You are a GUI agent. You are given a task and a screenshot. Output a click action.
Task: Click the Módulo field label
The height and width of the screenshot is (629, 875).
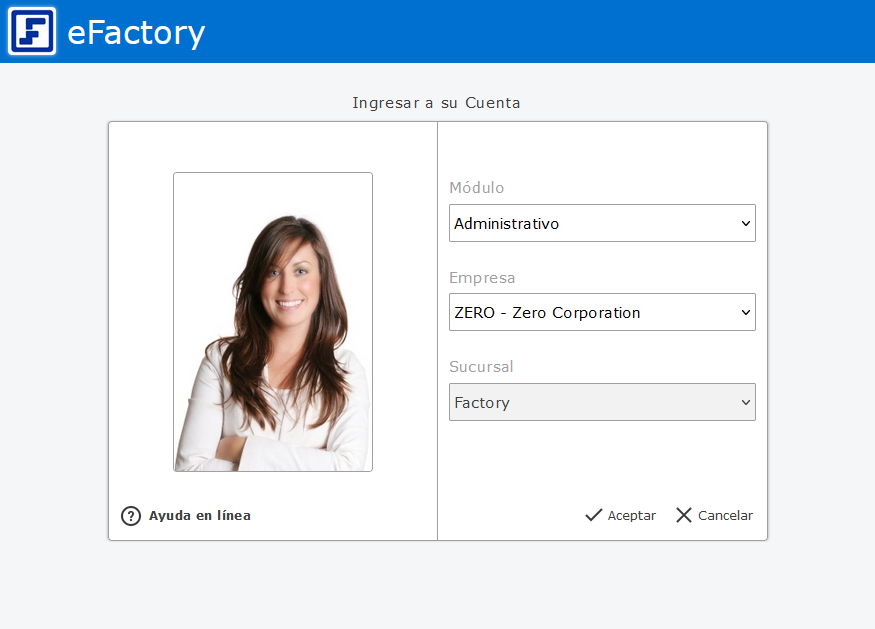(x=476, y=188)
